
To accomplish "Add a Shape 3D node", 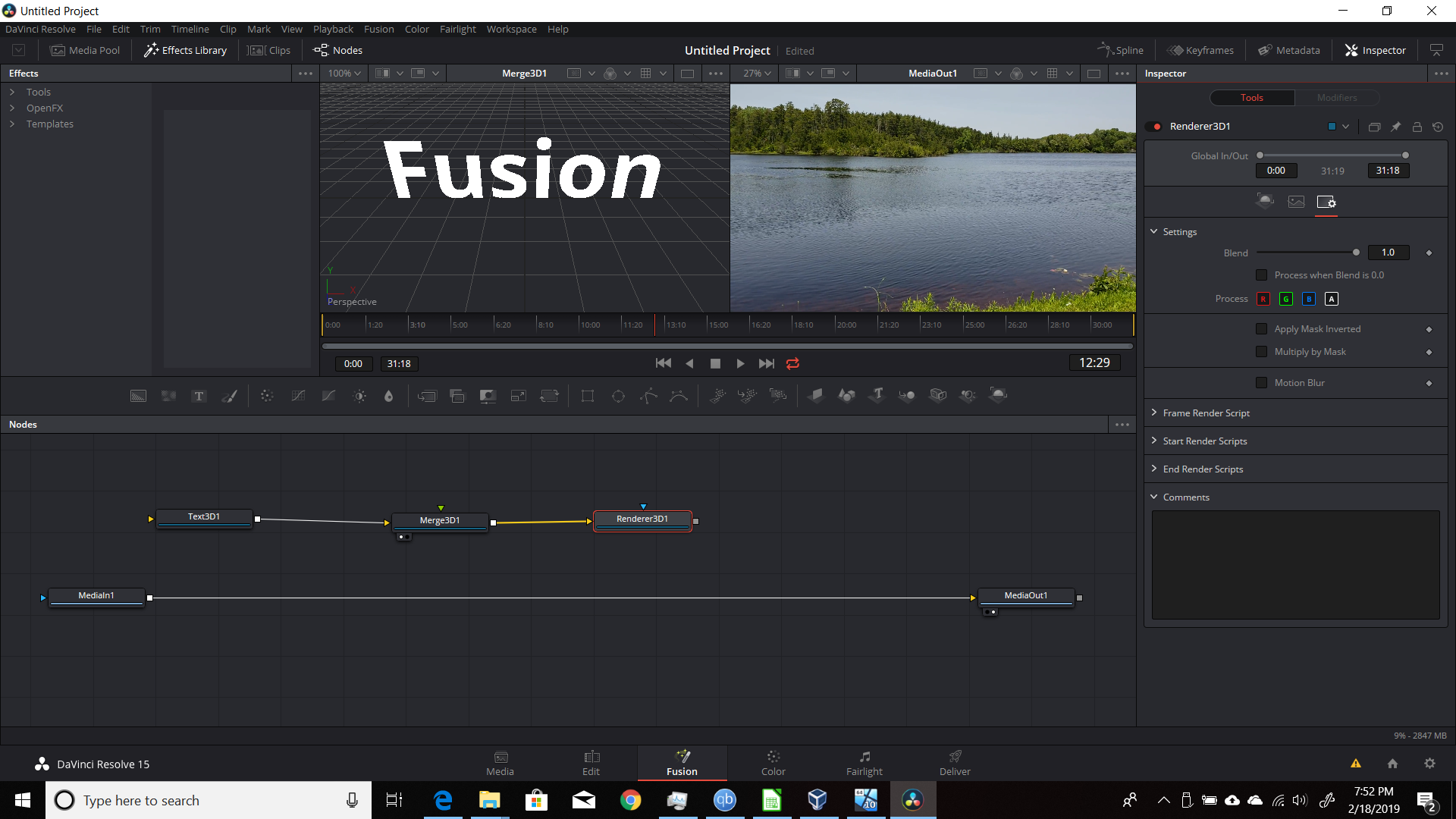I will point(847,395).
